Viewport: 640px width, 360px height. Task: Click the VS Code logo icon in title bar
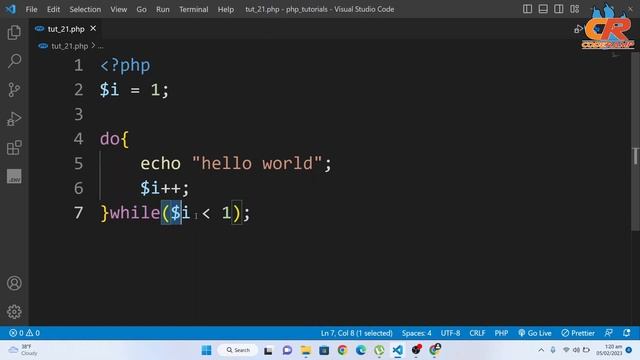point(11,9)
